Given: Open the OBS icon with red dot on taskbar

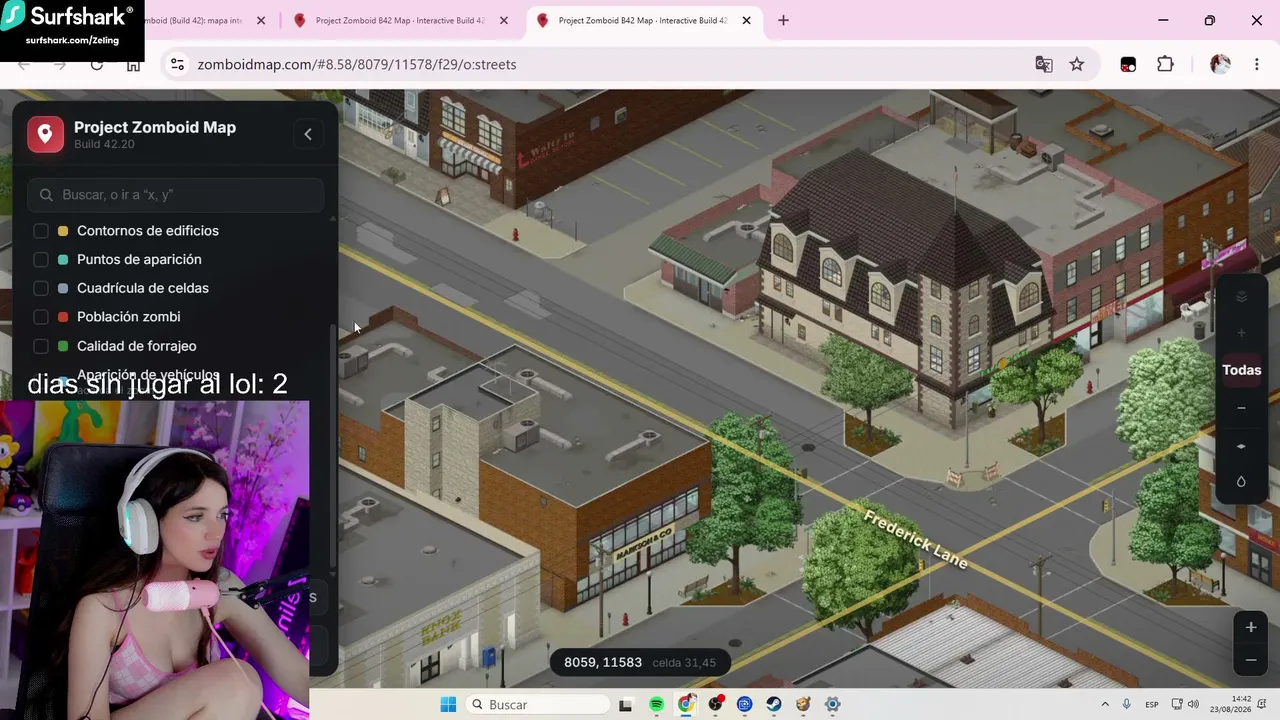Looking at the screenshot, I should click(x=715, y=704).
